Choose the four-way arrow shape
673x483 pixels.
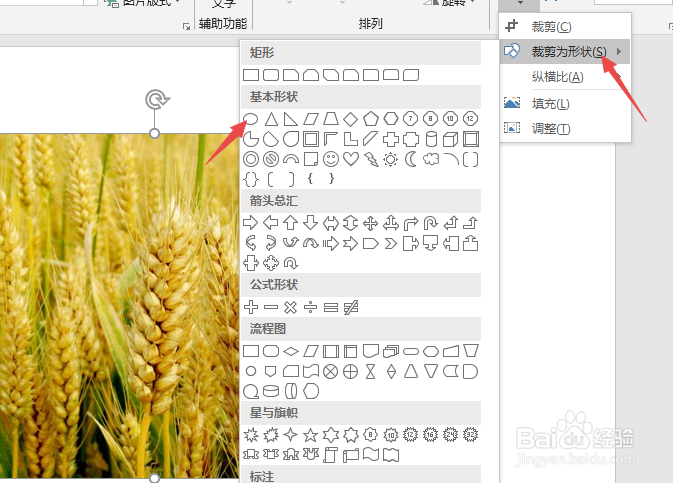pos(370,223)
